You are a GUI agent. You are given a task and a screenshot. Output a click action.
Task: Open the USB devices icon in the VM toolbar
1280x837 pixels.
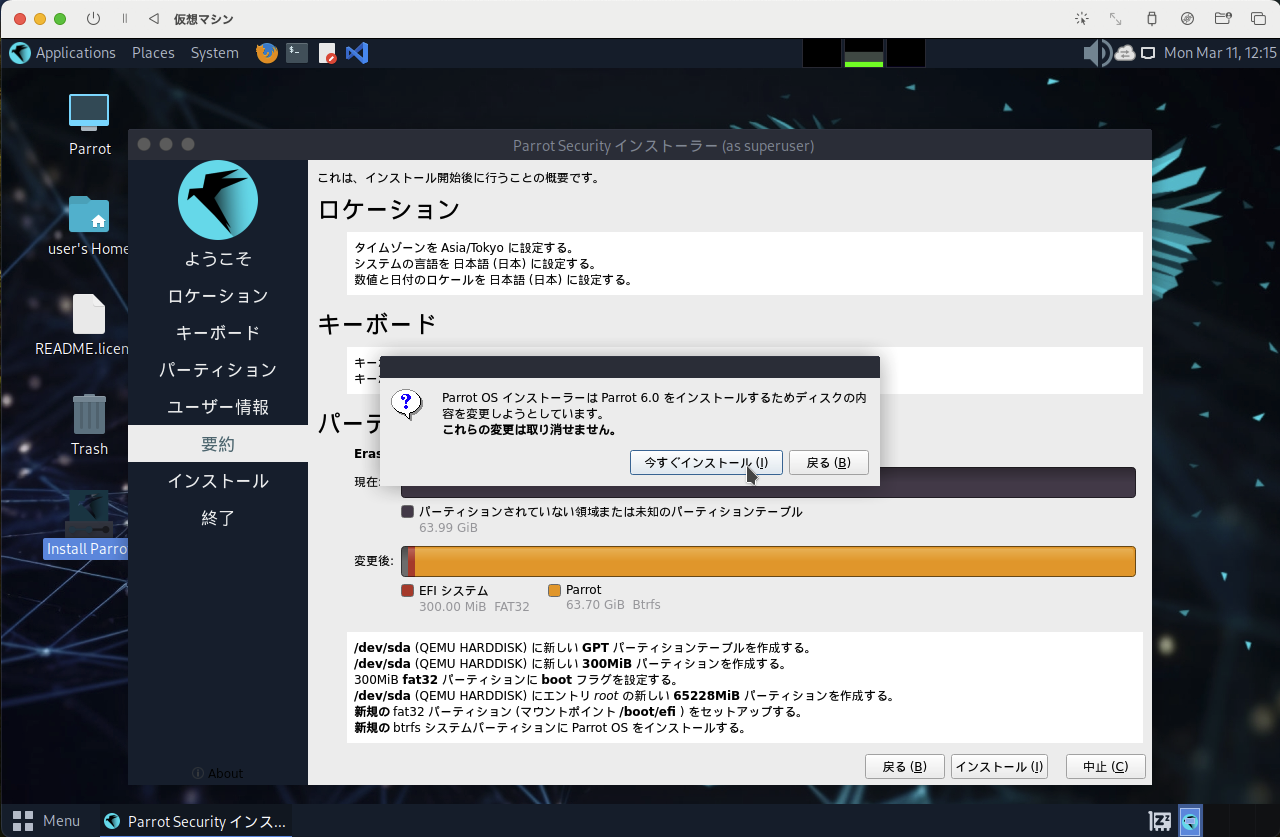[1151, 19]
